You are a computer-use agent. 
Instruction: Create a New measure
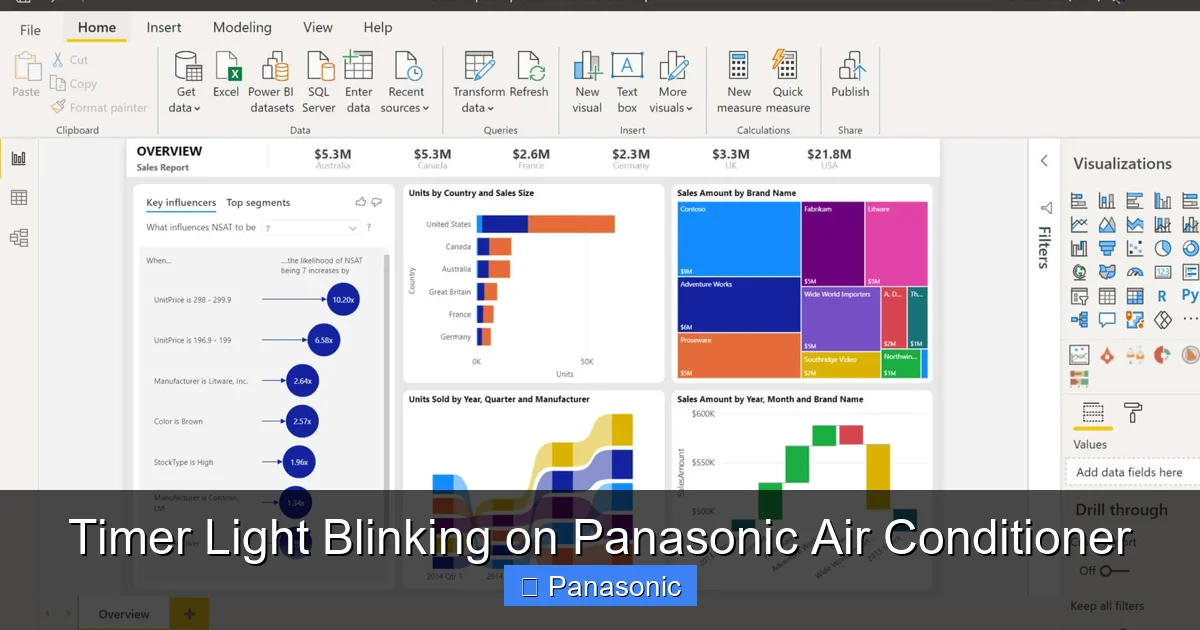pyautogui.click(x=739, y=82)
